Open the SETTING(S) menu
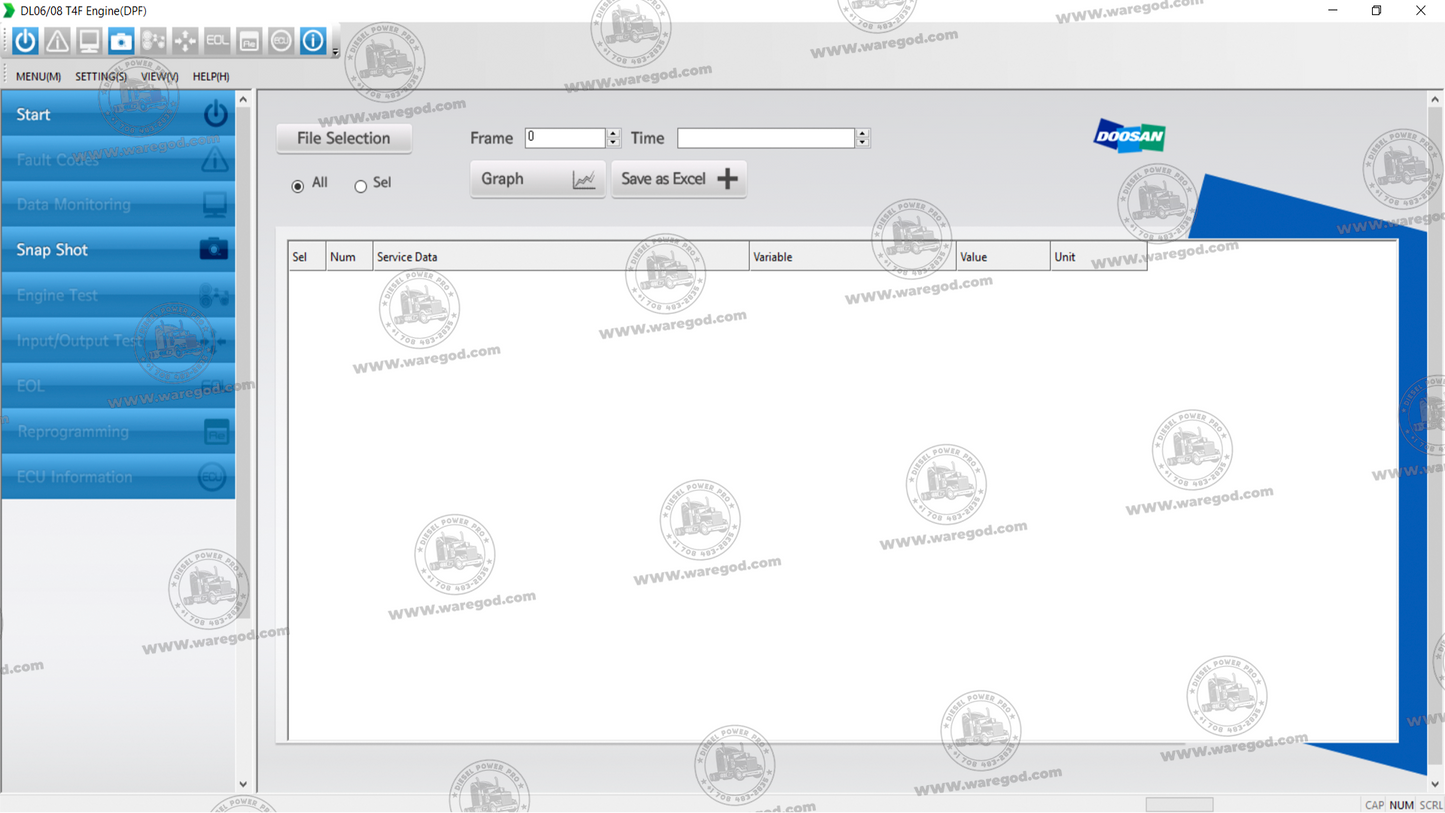The image size is (1445, 813). [x=100, y=76]
